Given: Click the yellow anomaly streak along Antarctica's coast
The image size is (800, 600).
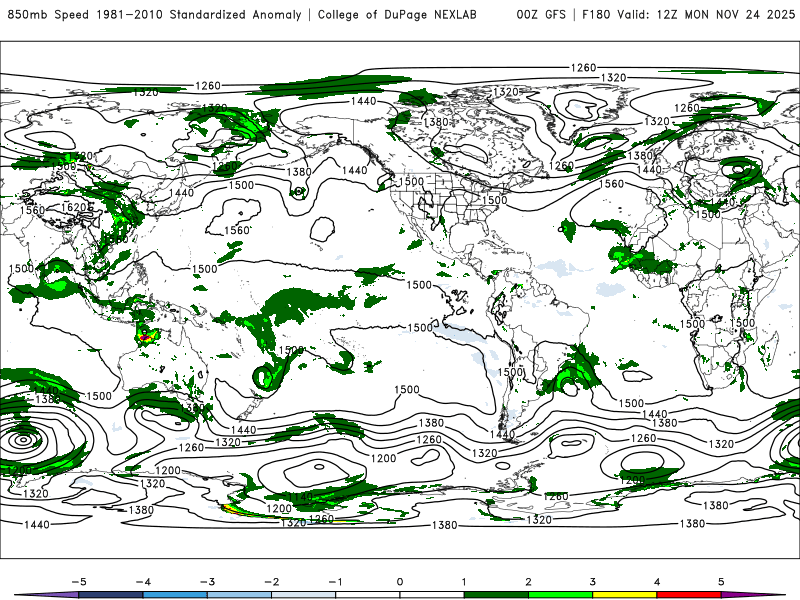Looking at the screenshot, I should 235,510.
